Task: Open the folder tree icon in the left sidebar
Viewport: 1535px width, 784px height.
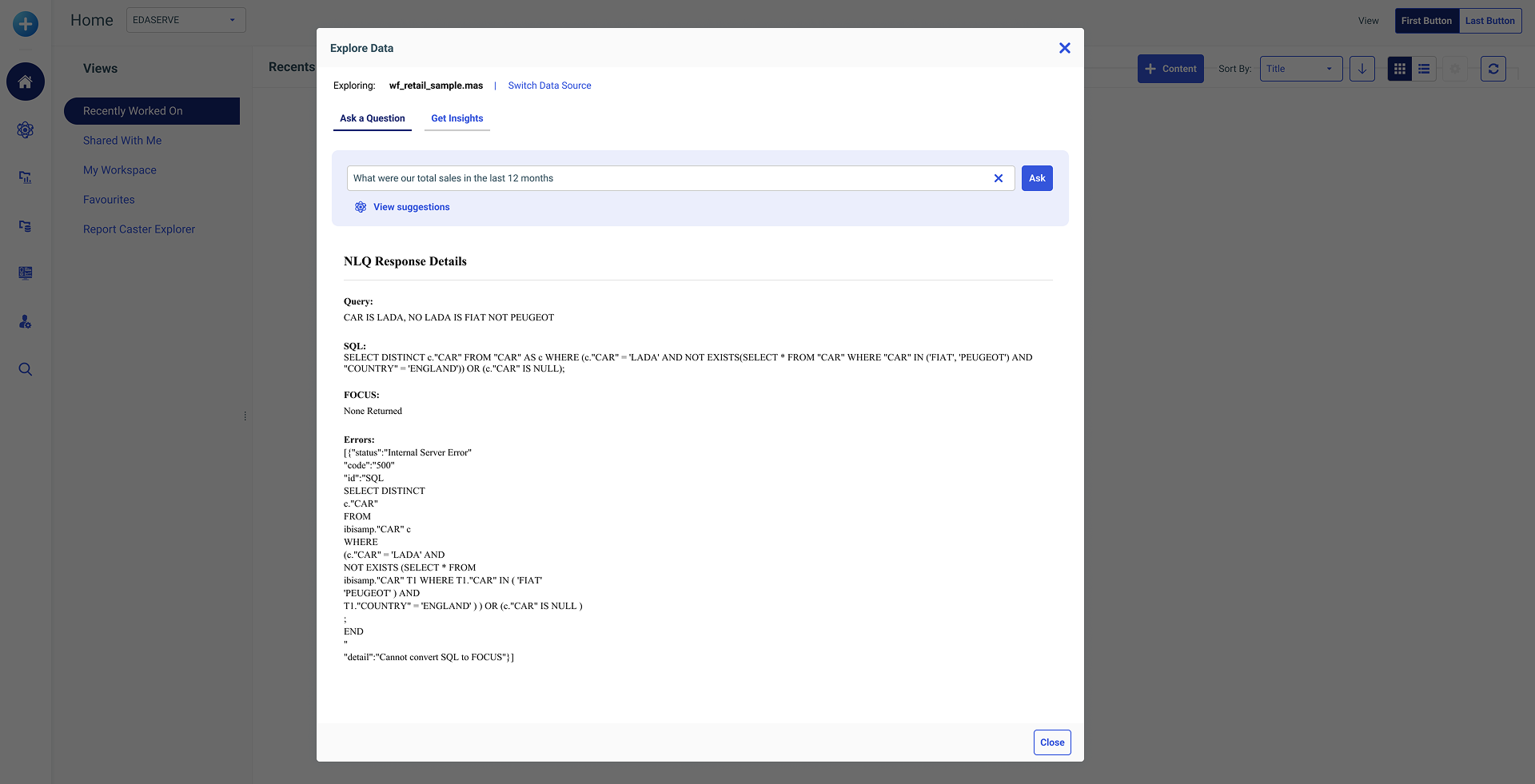Action: (26, 226)
